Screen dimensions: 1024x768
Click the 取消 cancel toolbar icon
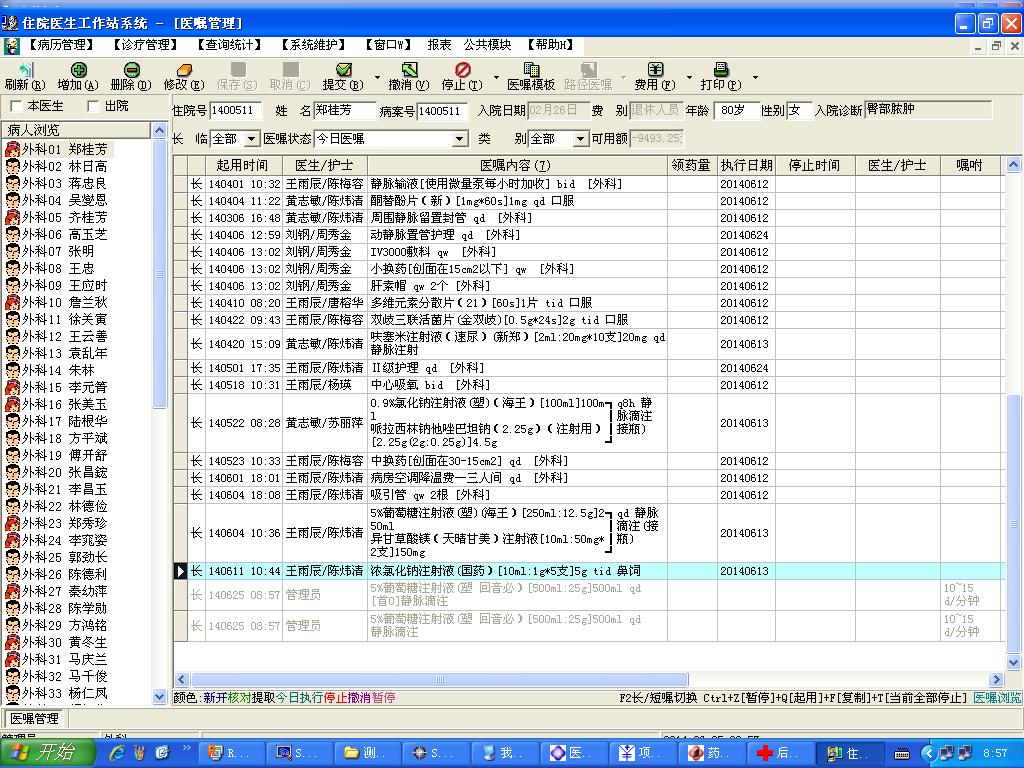291,70
